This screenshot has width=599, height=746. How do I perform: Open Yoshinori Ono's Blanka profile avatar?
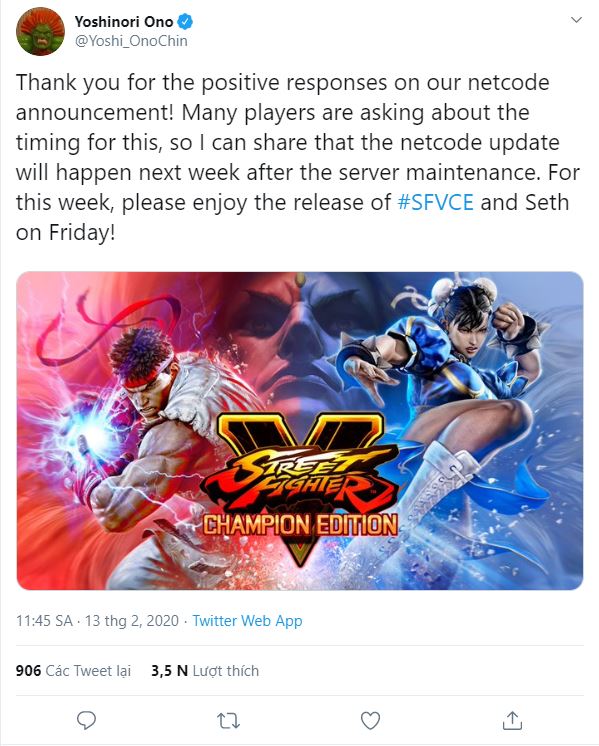tap(40, 31)
